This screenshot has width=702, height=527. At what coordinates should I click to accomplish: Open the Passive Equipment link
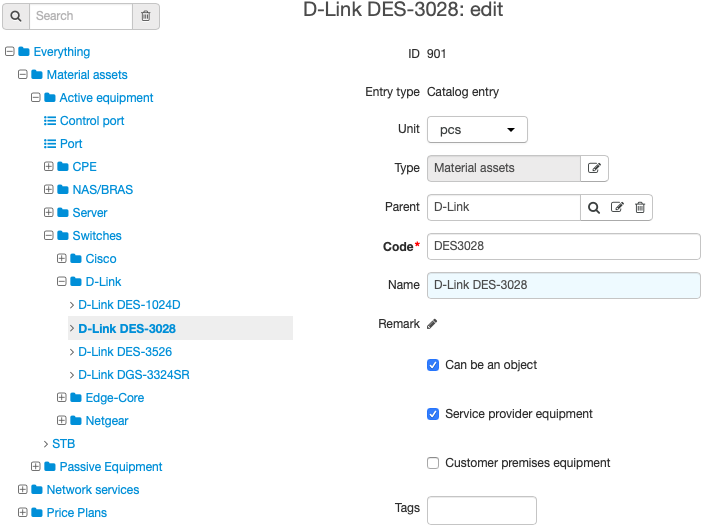tap(111, 467)
